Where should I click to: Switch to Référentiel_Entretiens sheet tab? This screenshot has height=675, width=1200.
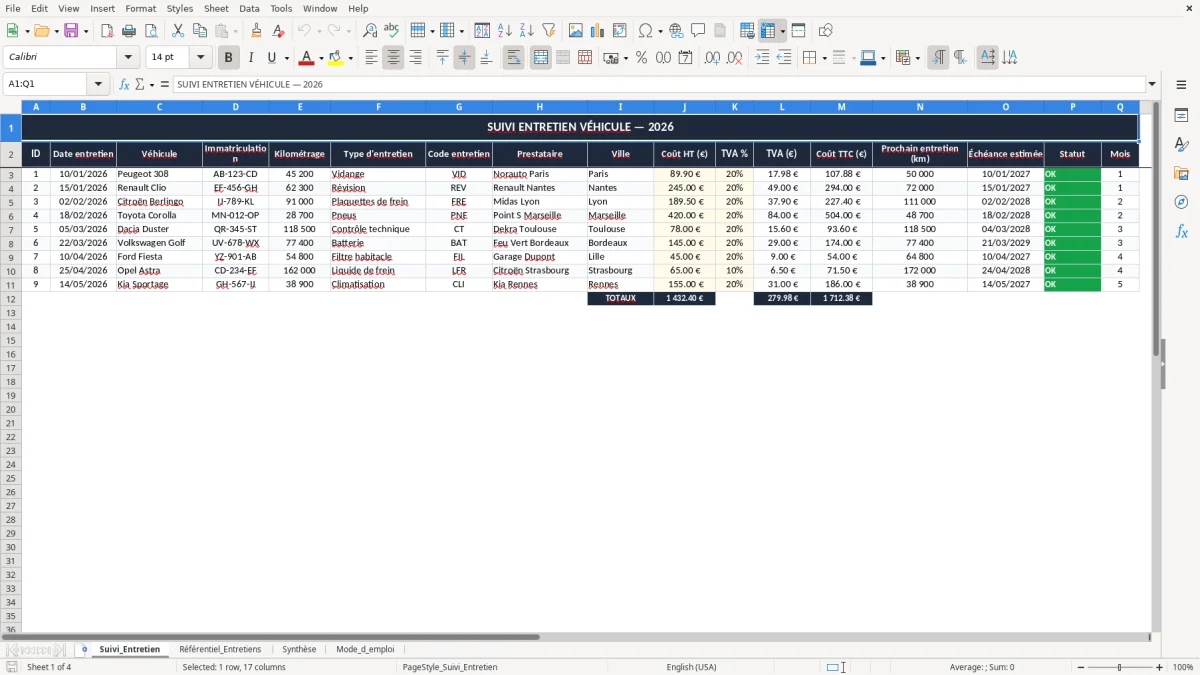coord(220,649)
